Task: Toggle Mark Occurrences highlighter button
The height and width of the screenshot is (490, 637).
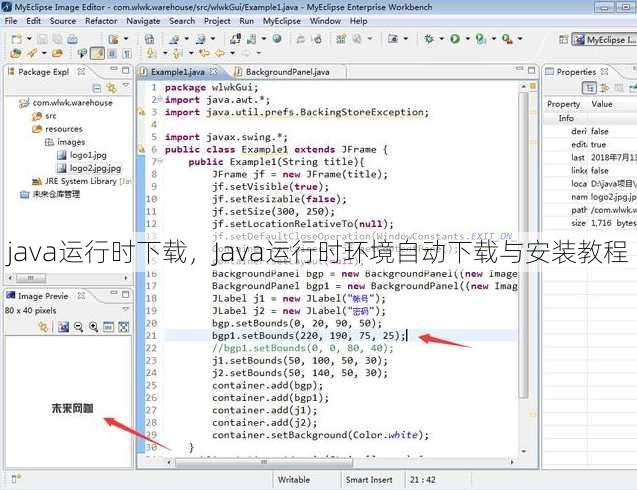Action: click(98, 53)
